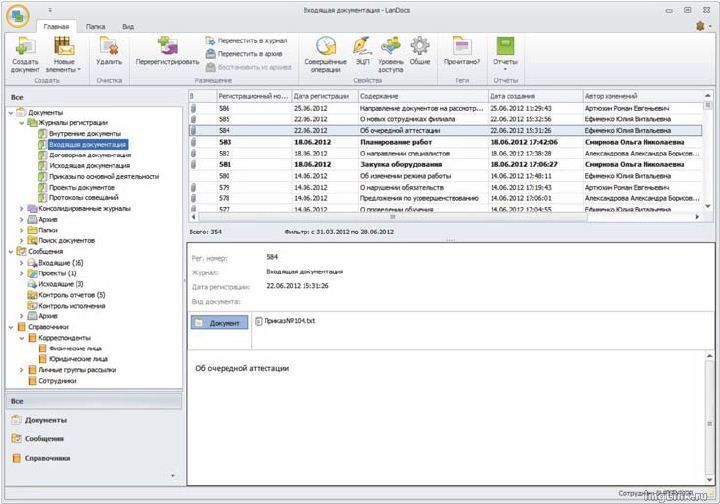Sort by Автор изменений column header

642,96
